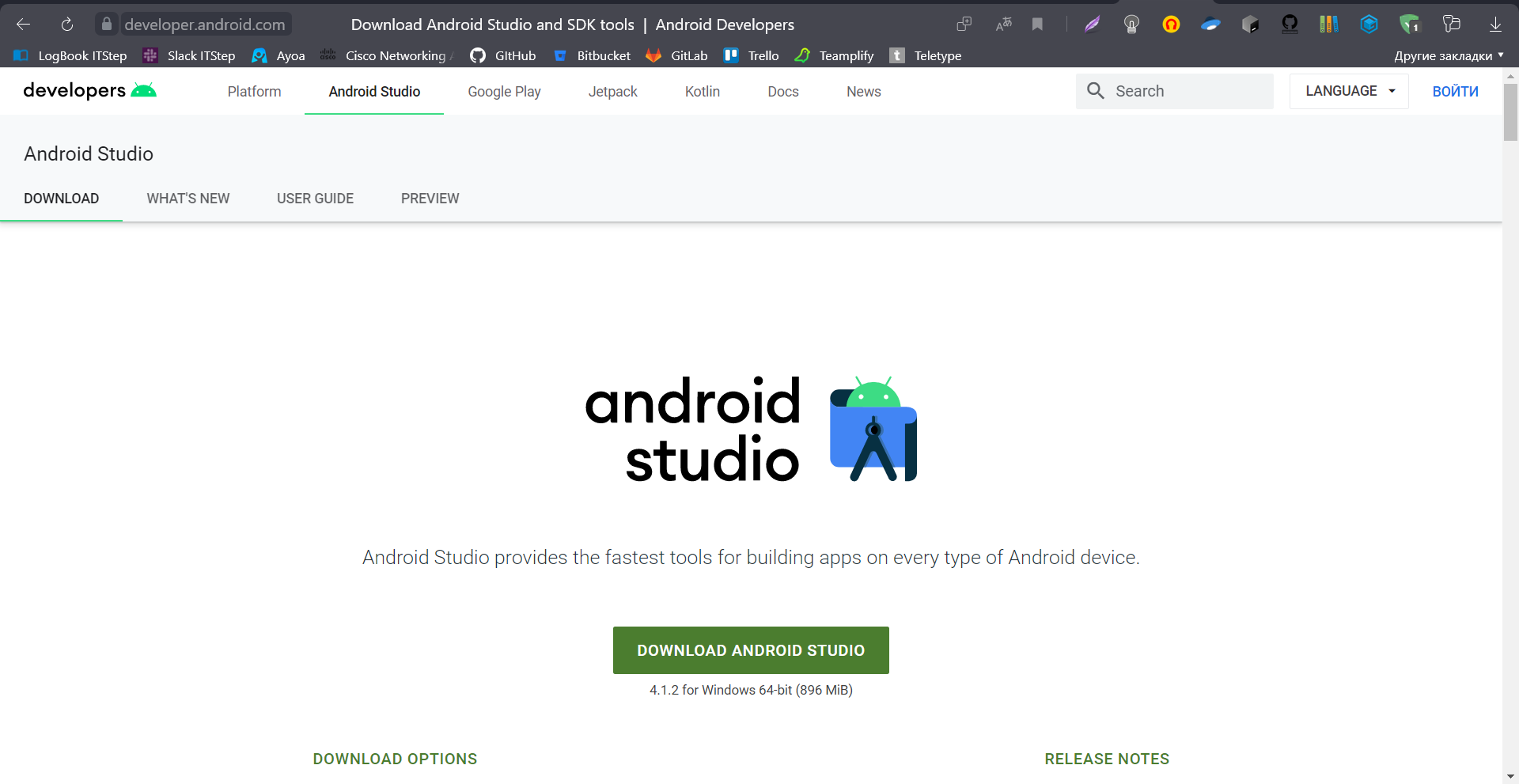Click the page vertical scrollbar thumb
The height and width of the screenshot is (784, 1519).
click(1510, 112)
